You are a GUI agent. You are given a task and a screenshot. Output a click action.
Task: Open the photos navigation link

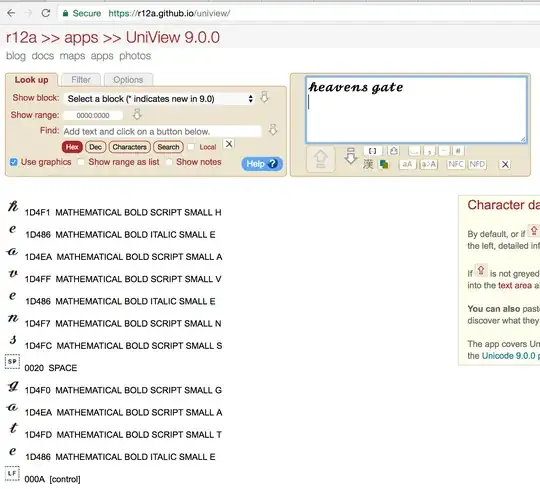tap(135, 56)
